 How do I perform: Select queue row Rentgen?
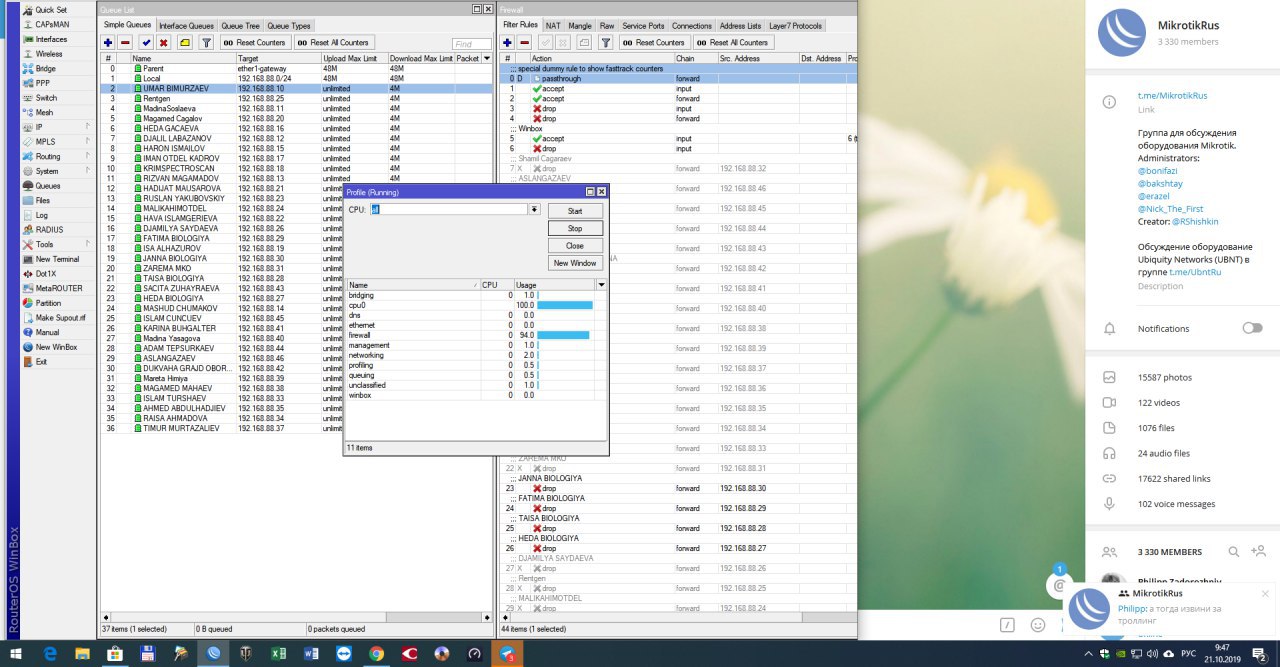[x=297, y=98]
